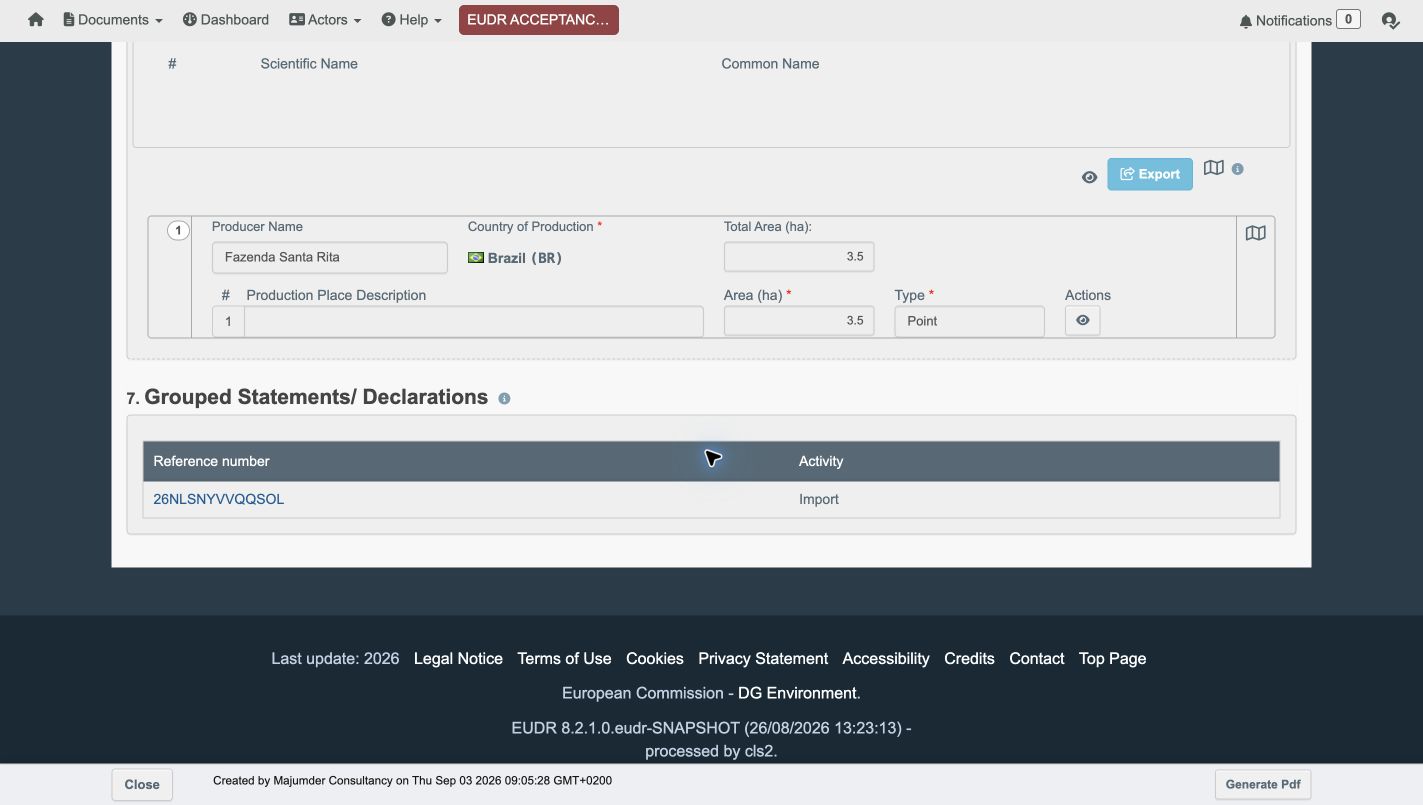The width and height of the screenshot is (1423, 805).
Task: Toggle the eye icon left of Export
Action: tap(1089, 177)
